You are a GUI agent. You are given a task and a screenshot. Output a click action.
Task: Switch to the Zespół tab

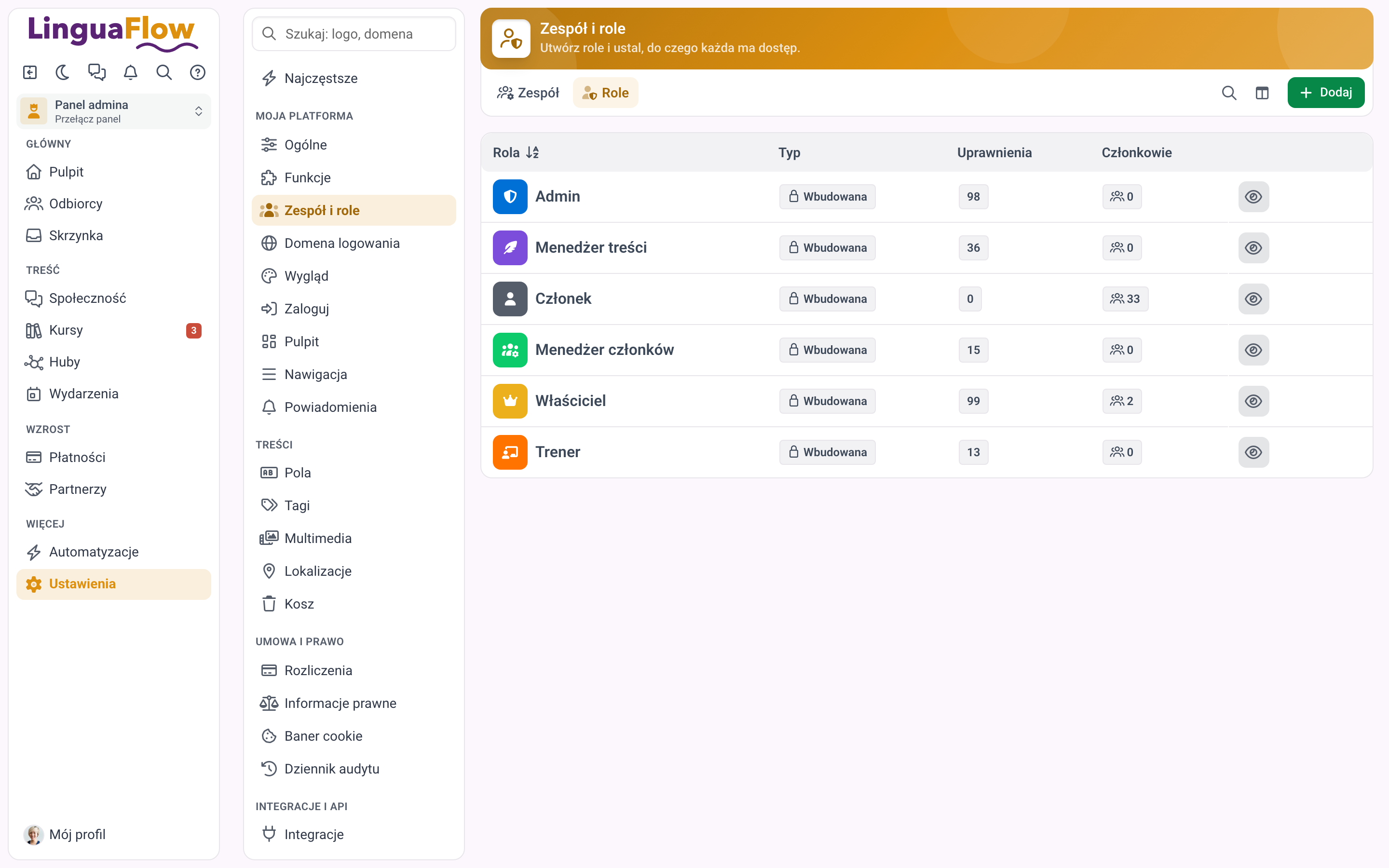(x=528, y=93)
